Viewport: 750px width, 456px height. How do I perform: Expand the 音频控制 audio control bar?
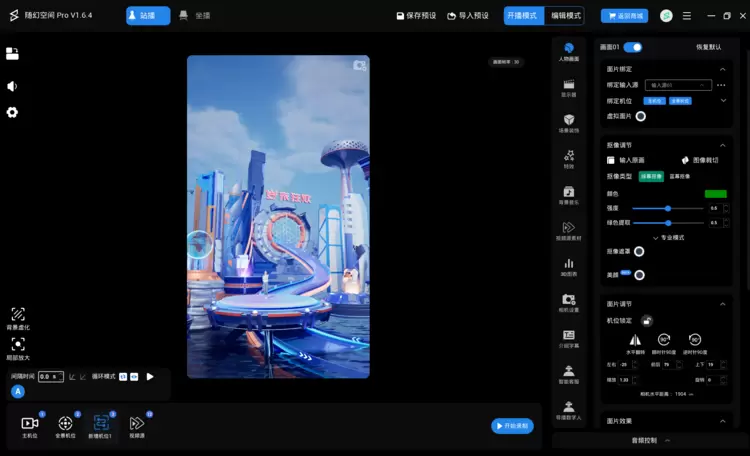pos(649,440)
